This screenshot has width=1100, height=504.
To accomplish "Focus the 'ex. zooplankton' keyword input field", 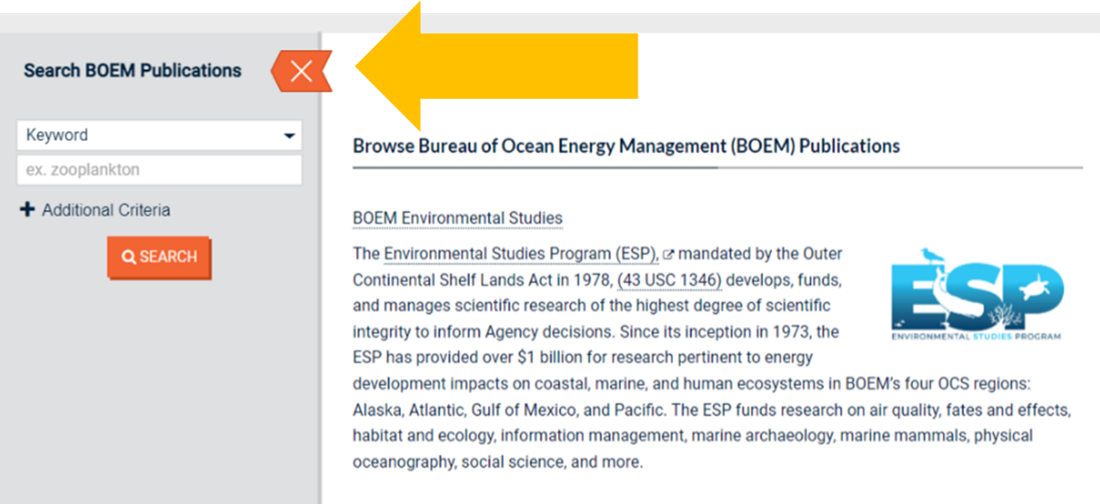I will tap(159, 170).
